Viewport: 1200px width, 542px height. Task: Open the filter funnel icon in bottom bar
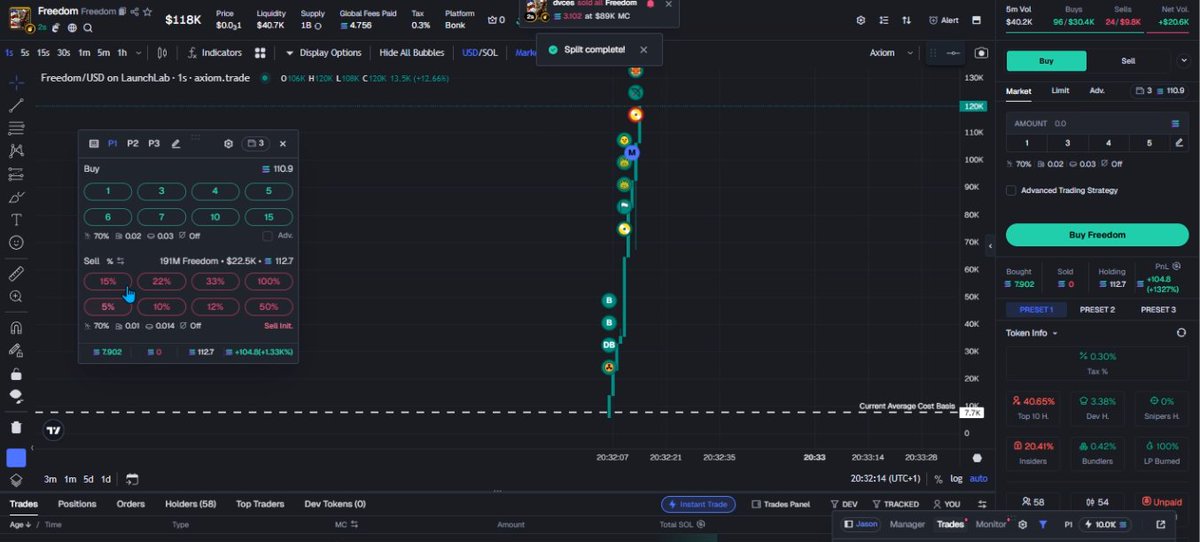(x=1043, y=524)
